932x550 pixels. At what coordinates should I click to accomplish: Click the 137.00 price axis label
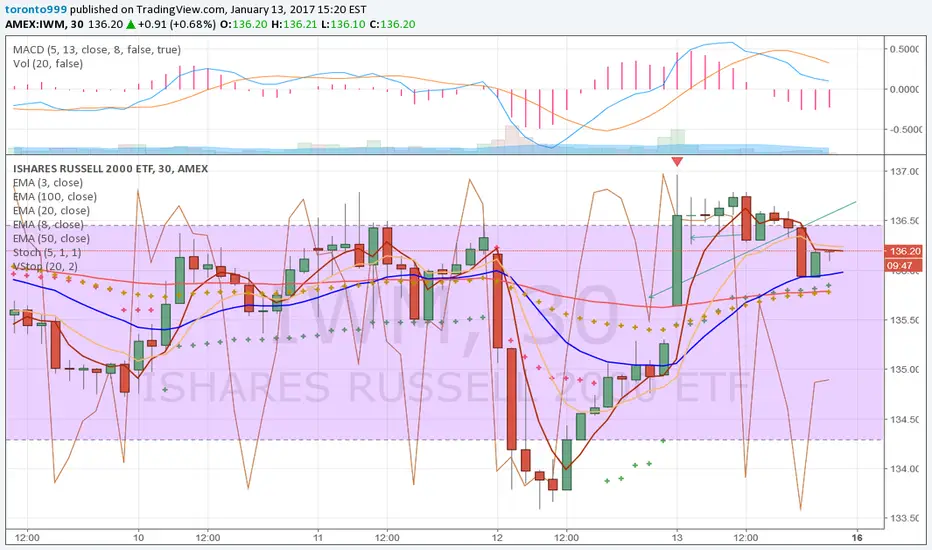coord(904,171)
